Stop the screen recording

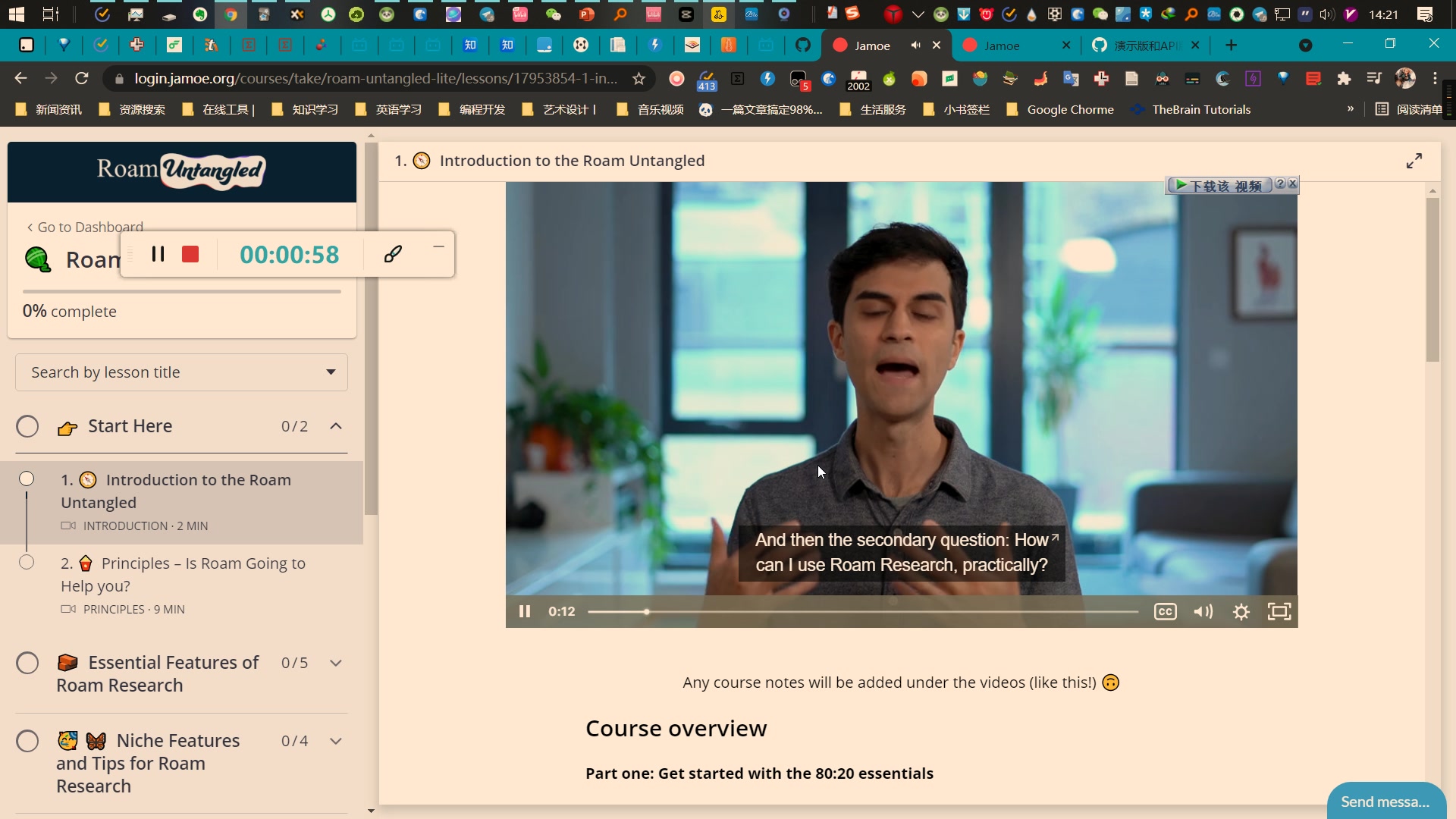pyautogui.click(x=190, y=254)
